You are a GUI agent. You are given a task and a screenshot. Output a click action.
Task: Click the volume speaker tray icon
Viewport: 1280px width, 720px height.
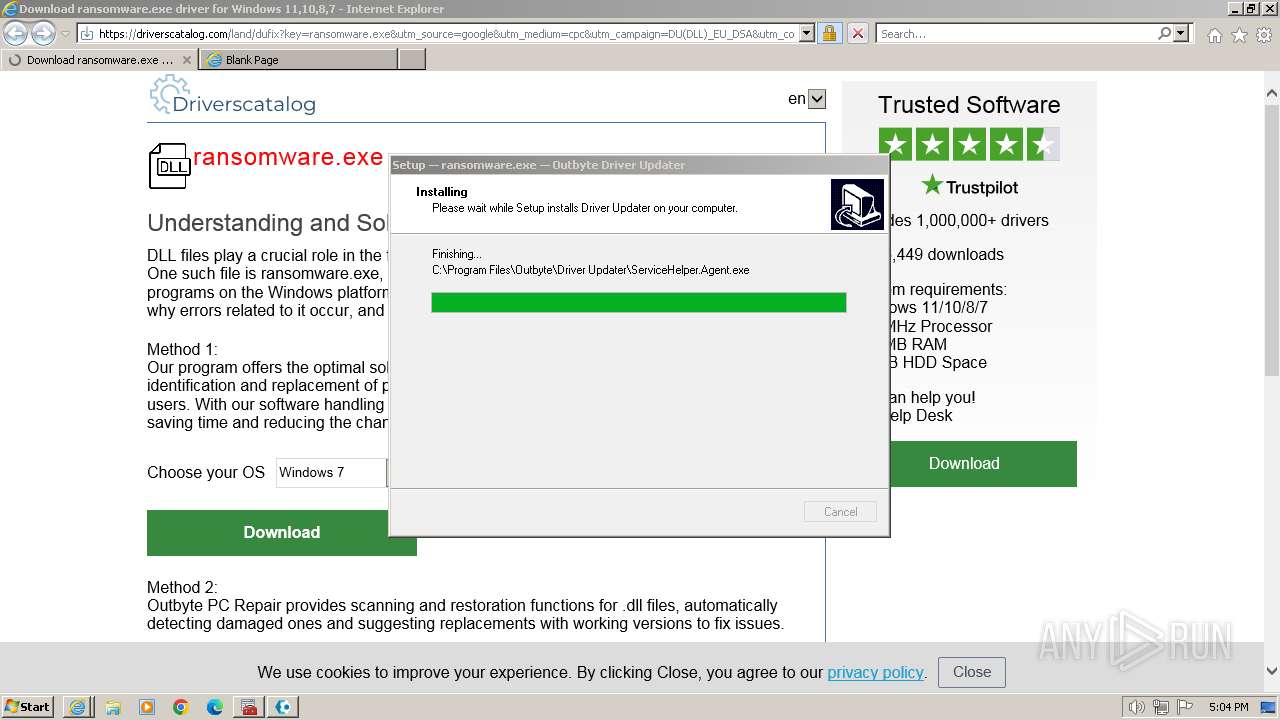pos(1137,707)
